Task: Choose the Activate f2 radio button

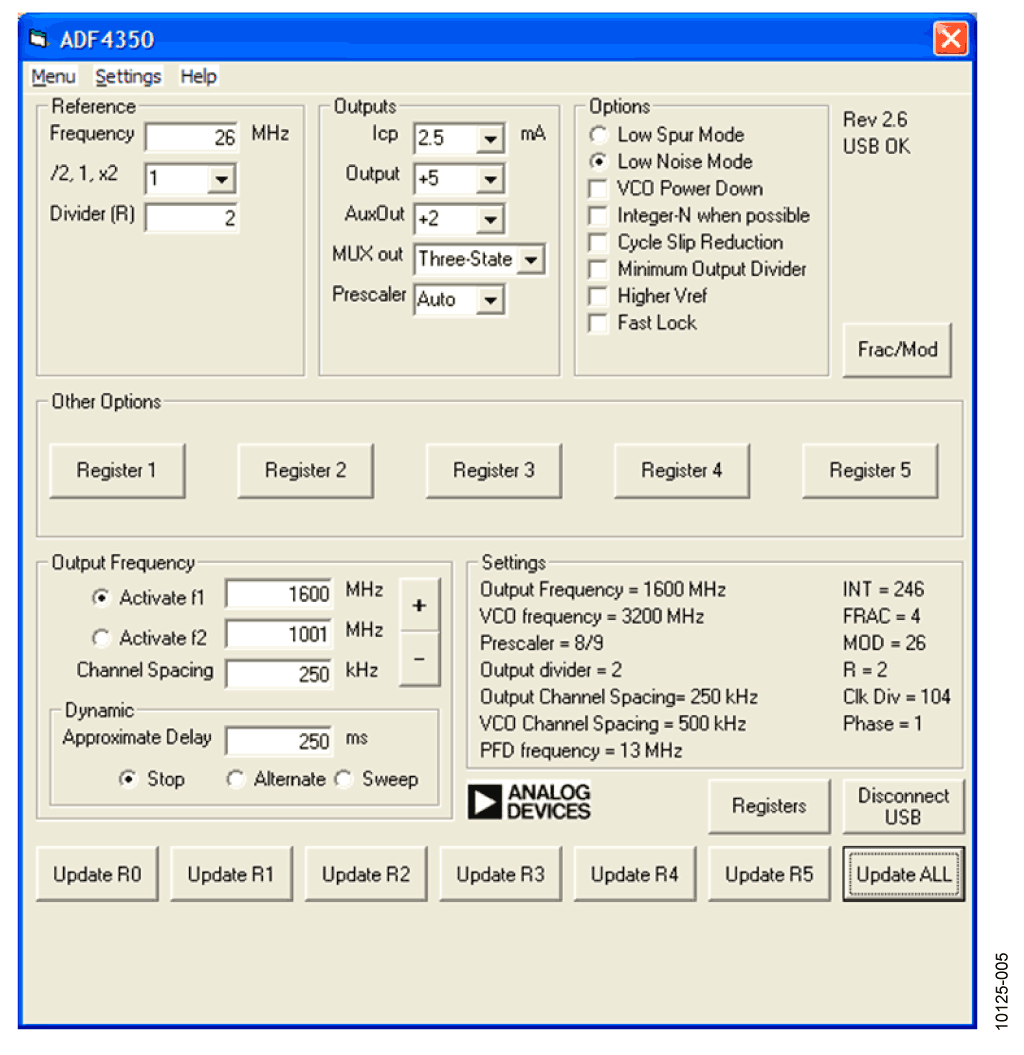Action: point(101,638)
